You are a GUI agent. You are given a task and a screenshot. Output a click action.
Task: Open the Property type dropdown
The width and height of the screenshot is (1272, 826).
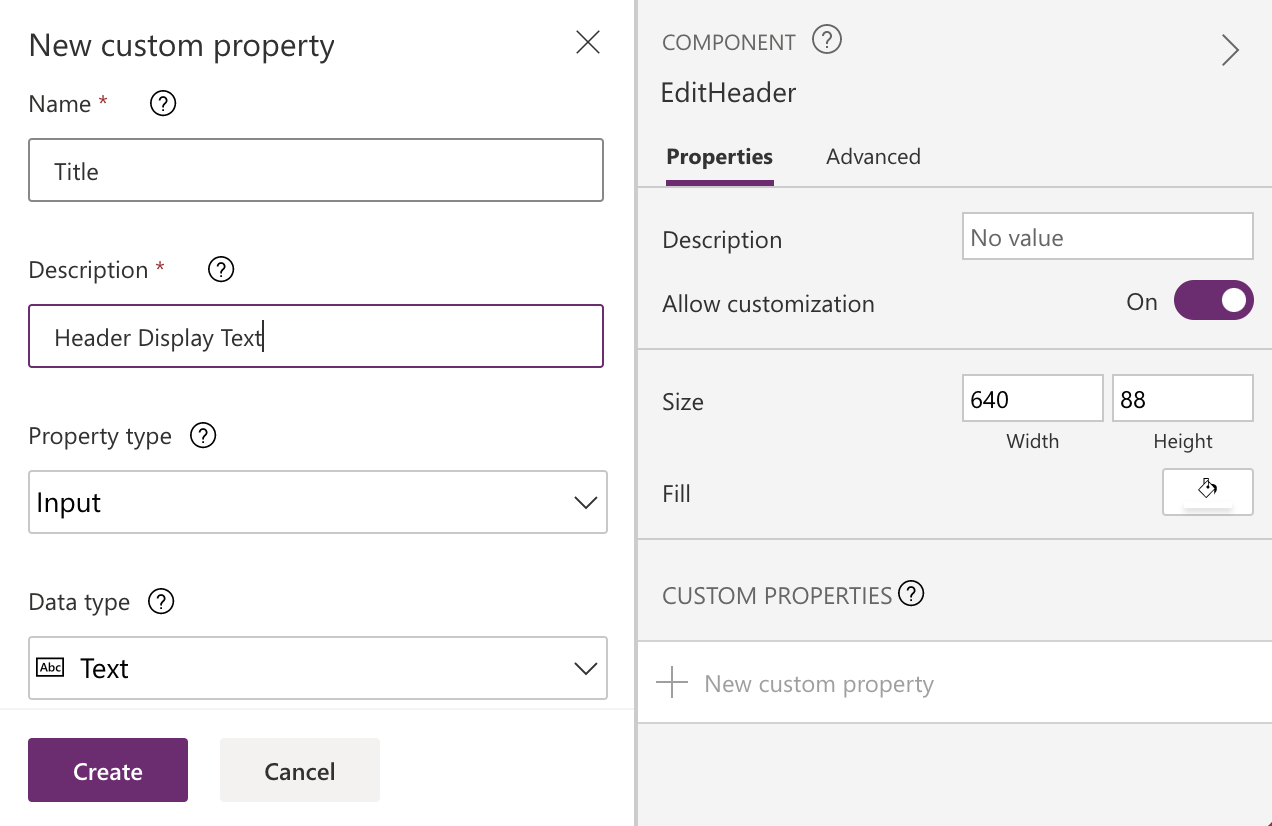317,502
